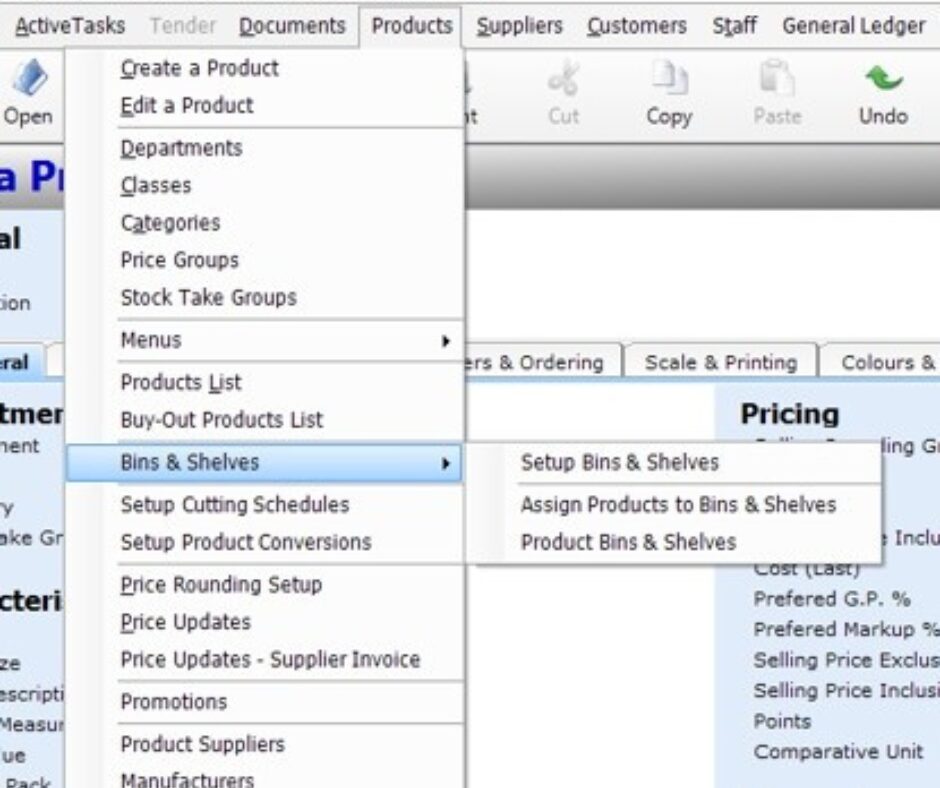Select Price Groups
The image size is (940, 788).
(178, 260)
